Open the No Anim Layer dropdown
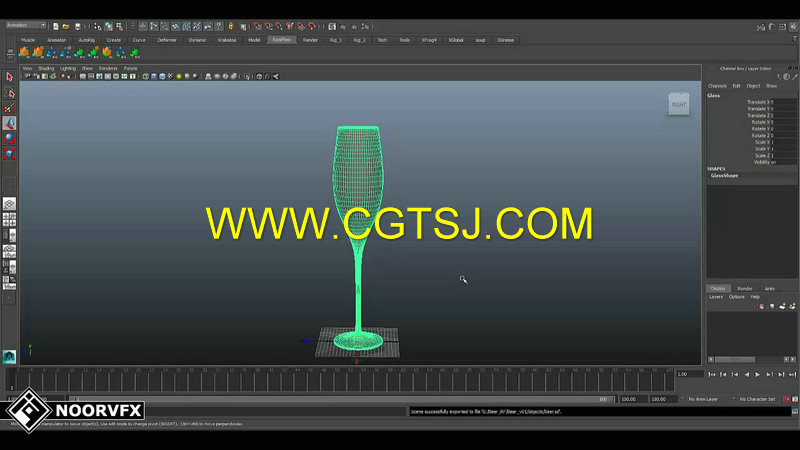The image size is (800, 450). (x=703, y=399)
